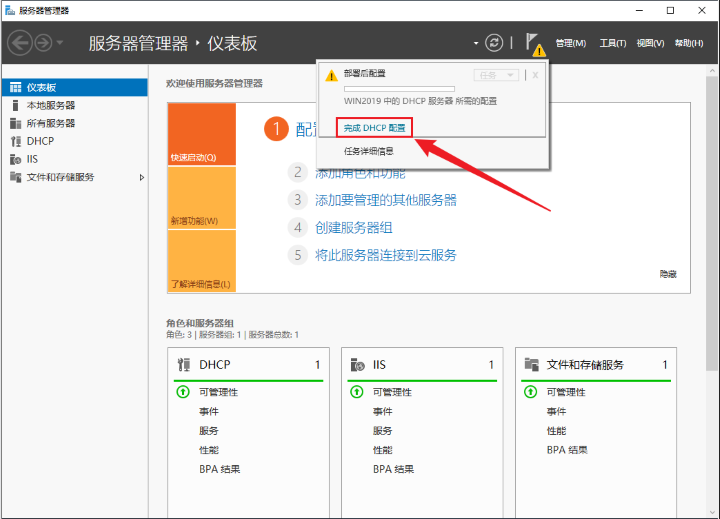Open BPA 结果 in the DHCP tile
This screenshot has height=519, width=720.
[x=219, y=469]
